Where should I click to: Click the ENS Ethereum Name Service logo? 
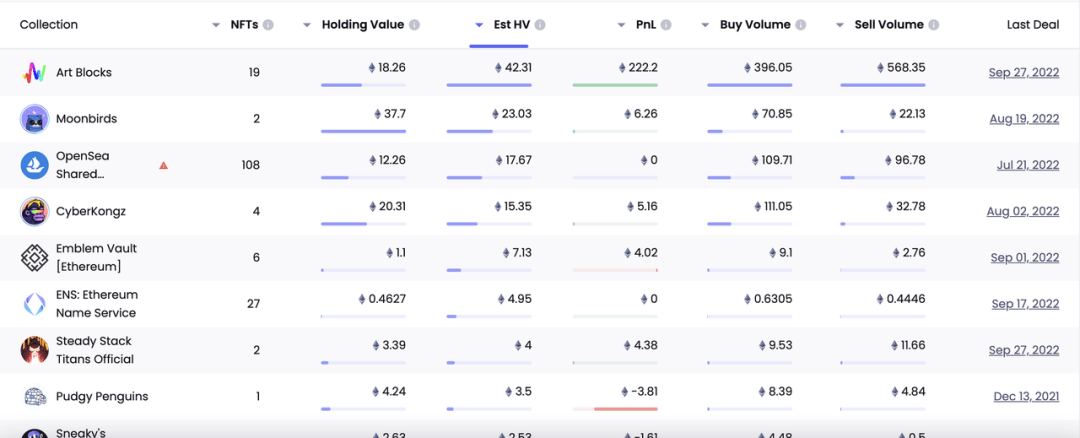(34, 304)
